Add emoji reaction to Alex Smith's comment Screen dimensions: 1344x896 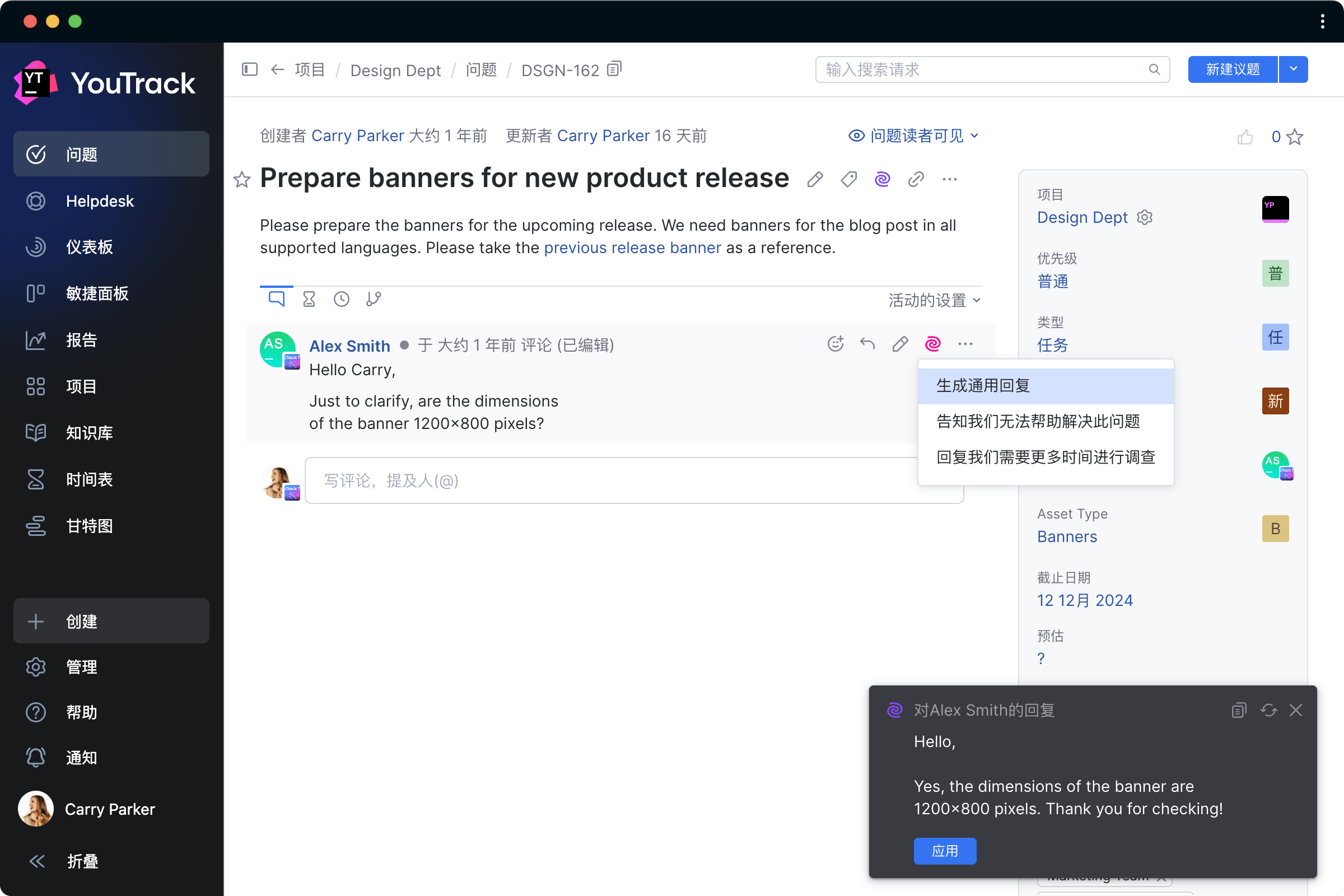click(835, 343)
